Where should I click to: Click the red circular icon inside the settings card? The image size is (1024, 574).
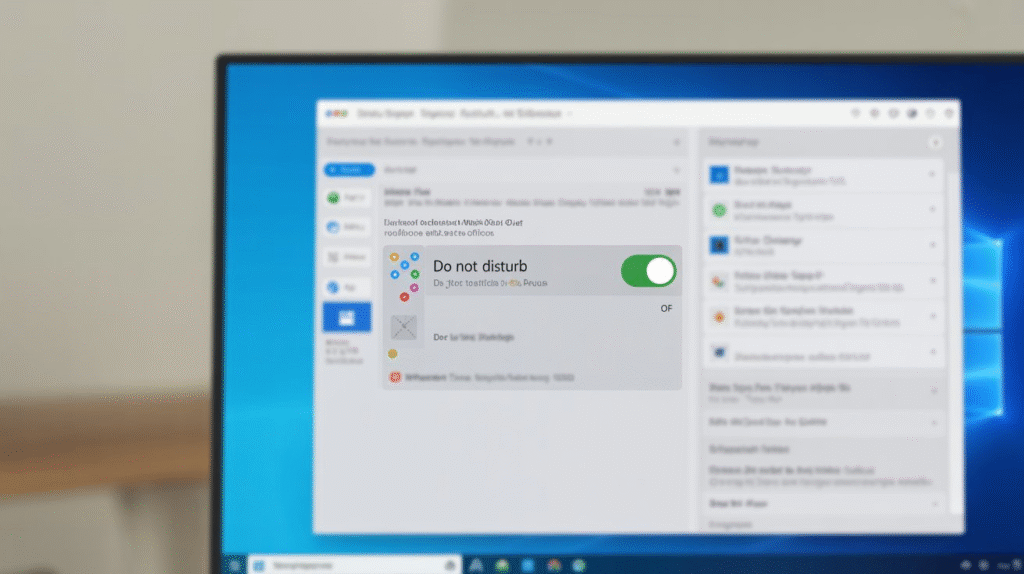point(396,378)
